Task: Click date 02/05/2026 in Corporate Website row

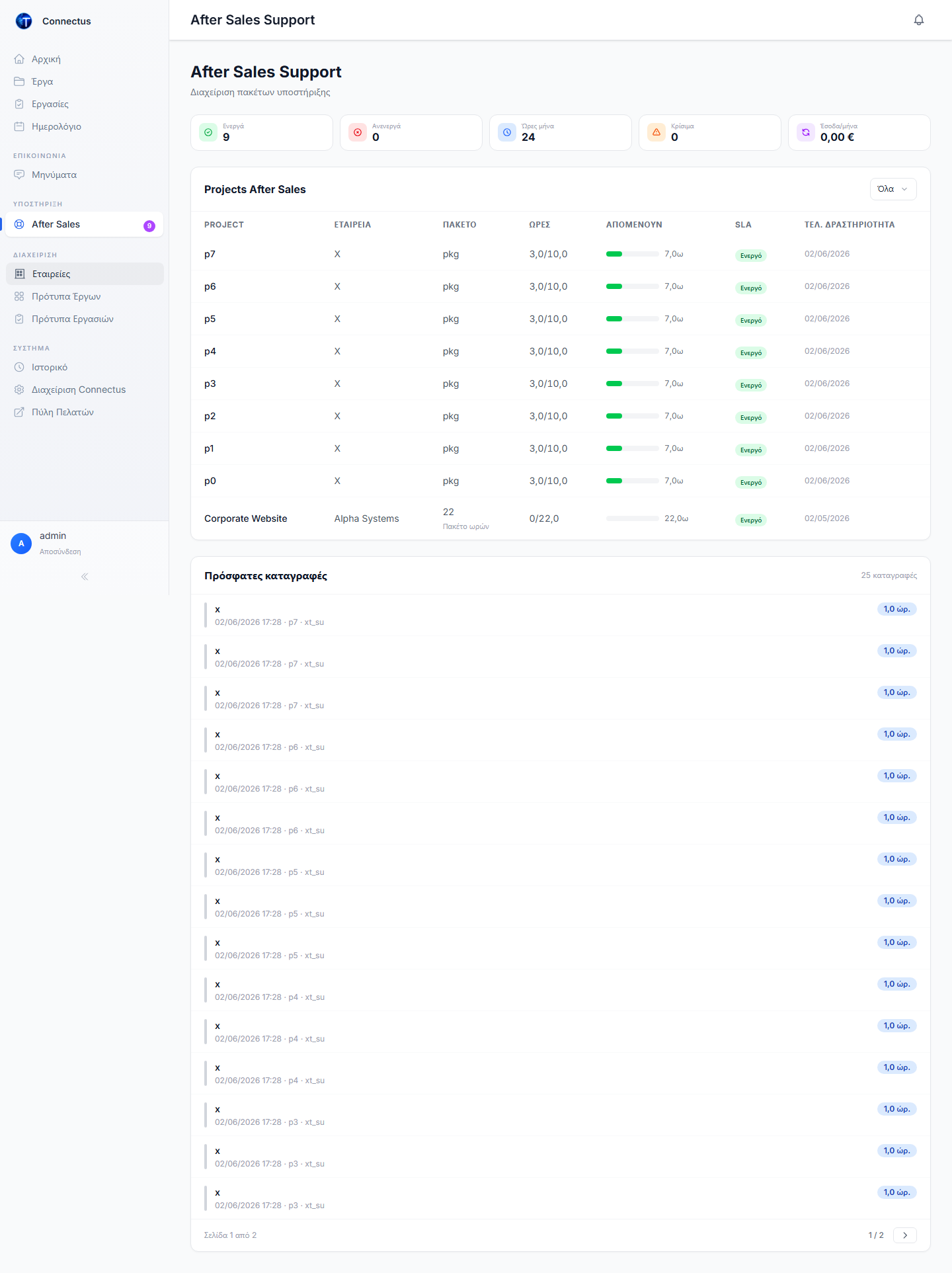Action: click(827, 518)
